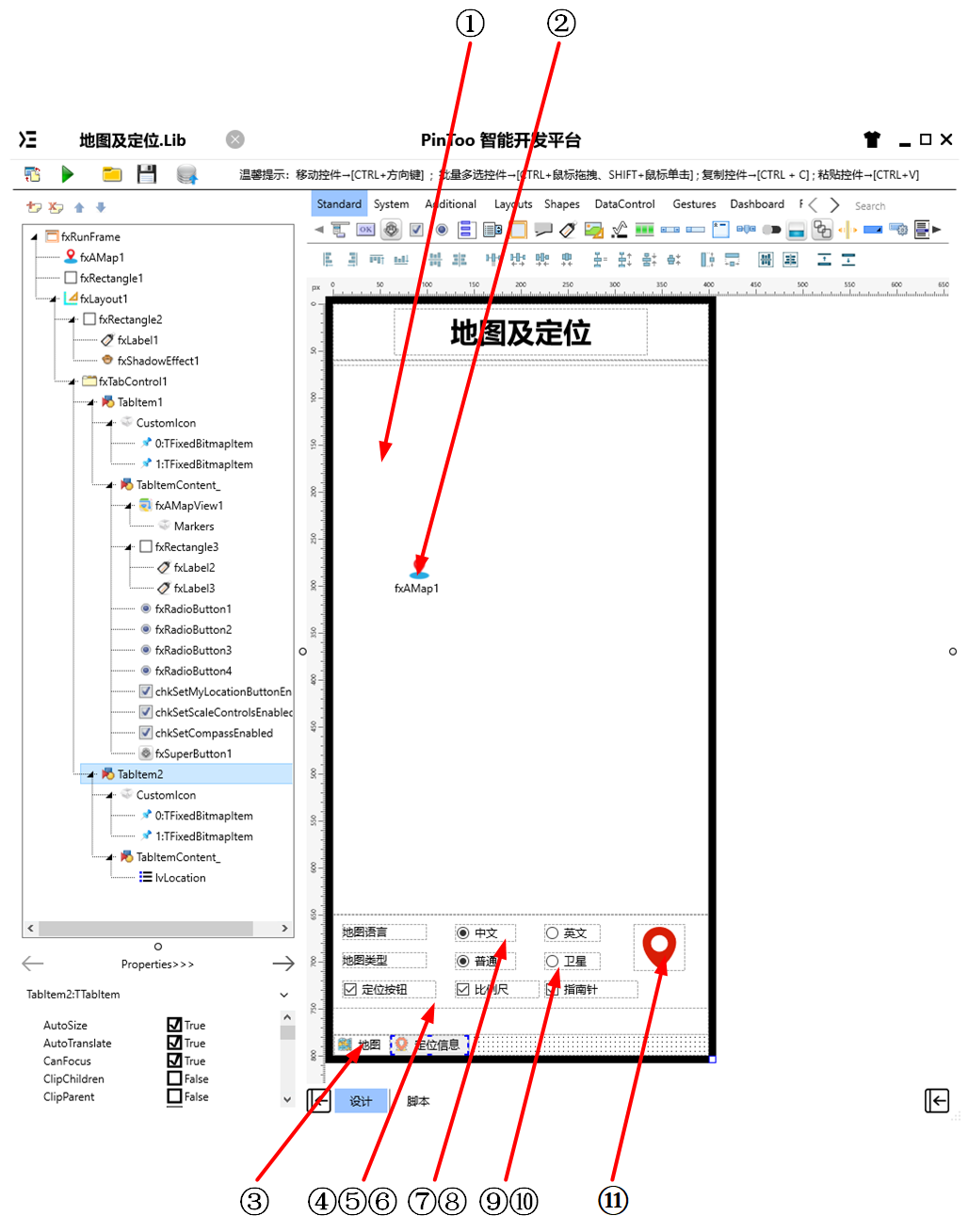The height and width of the screenshot is (1232, 968).
Task: Move selected node down with blue down arrow
Action: (101, 207)
